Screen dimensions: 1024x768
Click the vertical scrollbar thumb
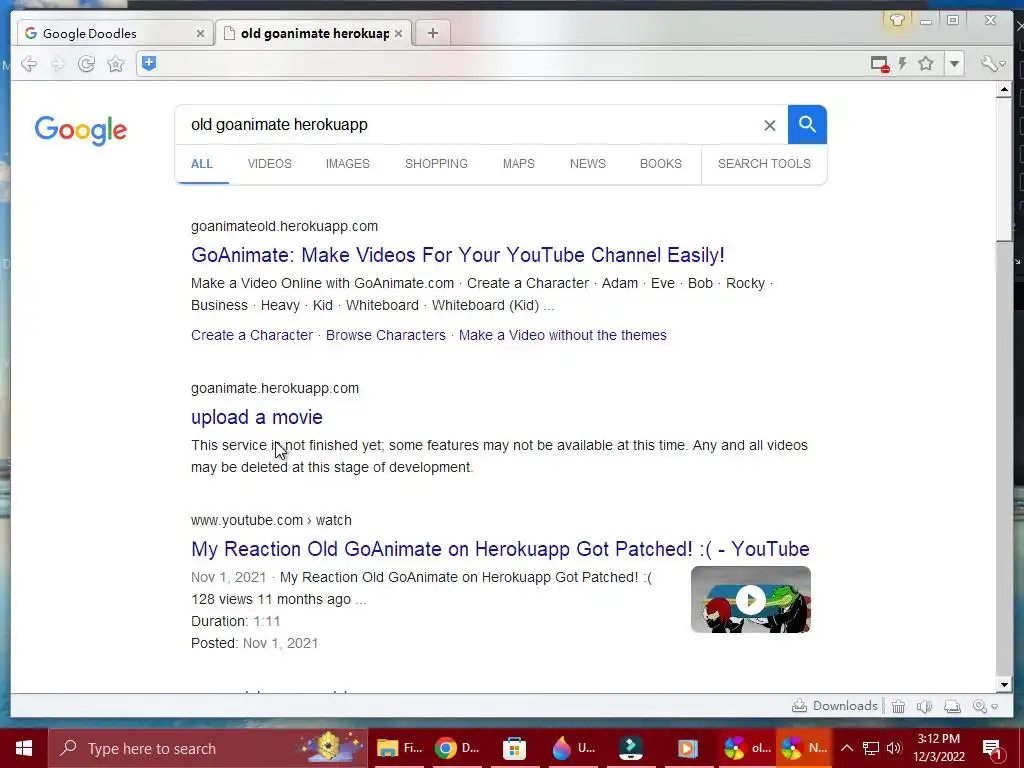pyautogui.click(x=1004, y=170)
